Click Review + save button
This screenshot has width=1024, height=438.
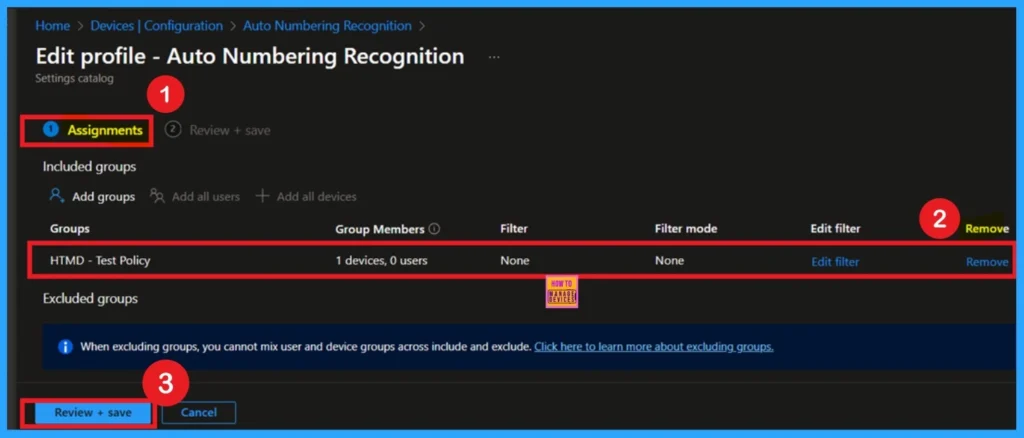pyautogui.click(x=93, y=413)
